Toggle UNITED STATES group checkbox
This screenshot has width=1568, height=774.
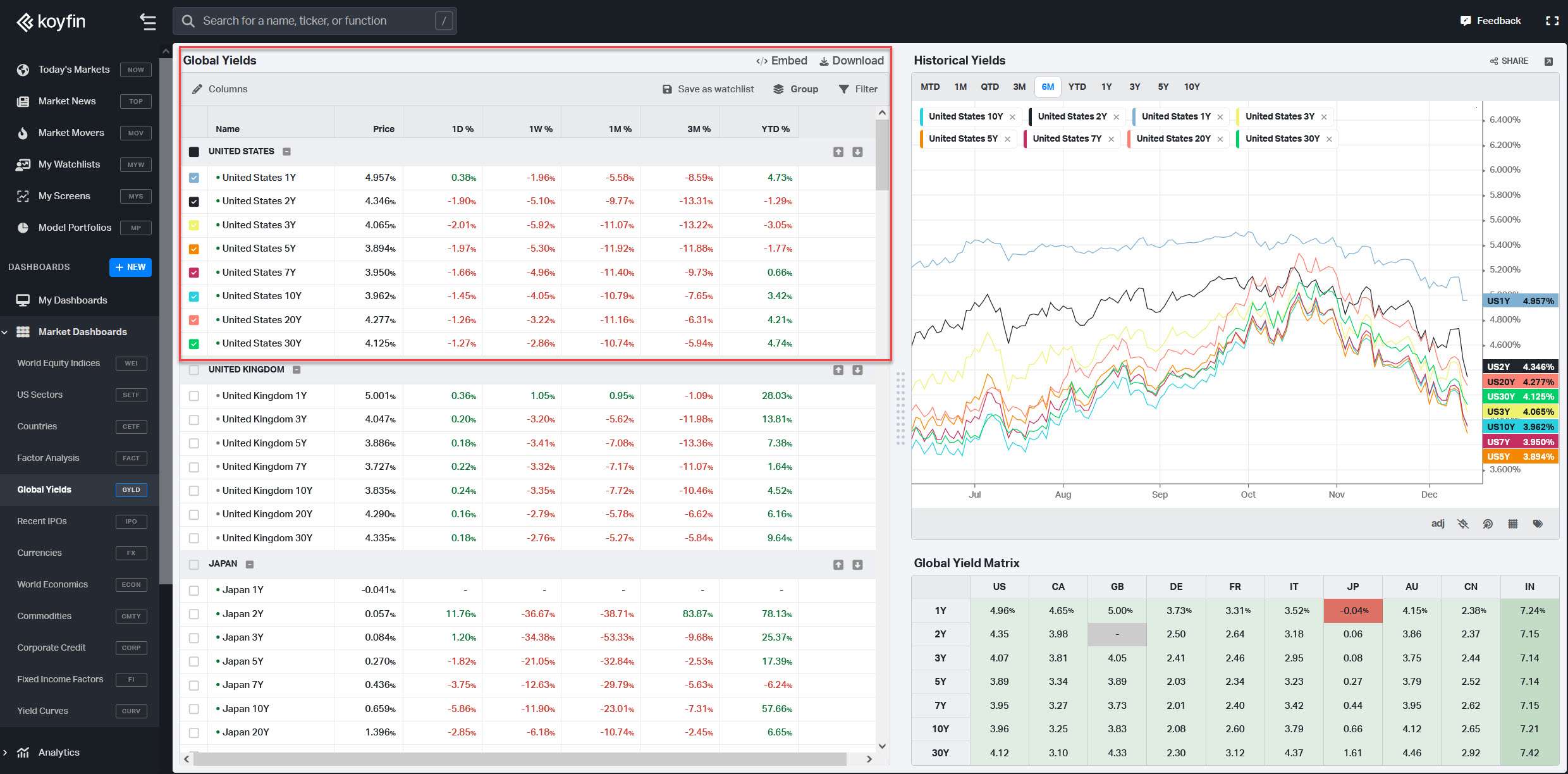point(194,152)
